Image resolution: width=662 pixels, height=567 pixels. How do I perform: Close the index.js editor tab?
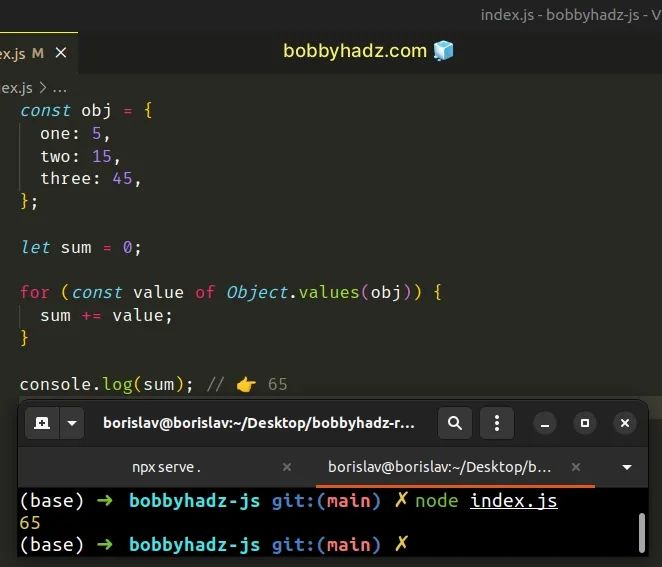coord(61,53)
